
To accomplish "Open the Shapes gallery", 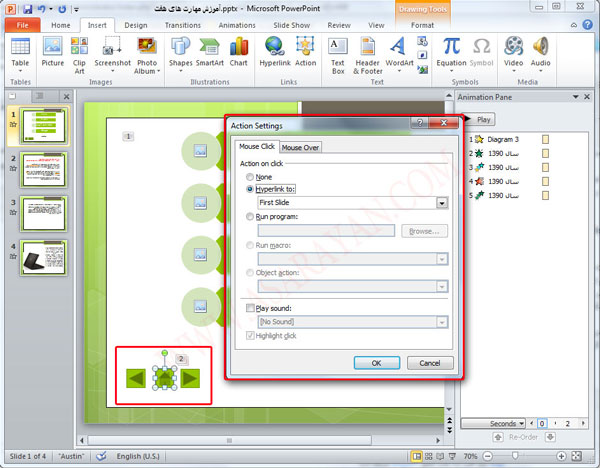I will [x=180, y=52].
